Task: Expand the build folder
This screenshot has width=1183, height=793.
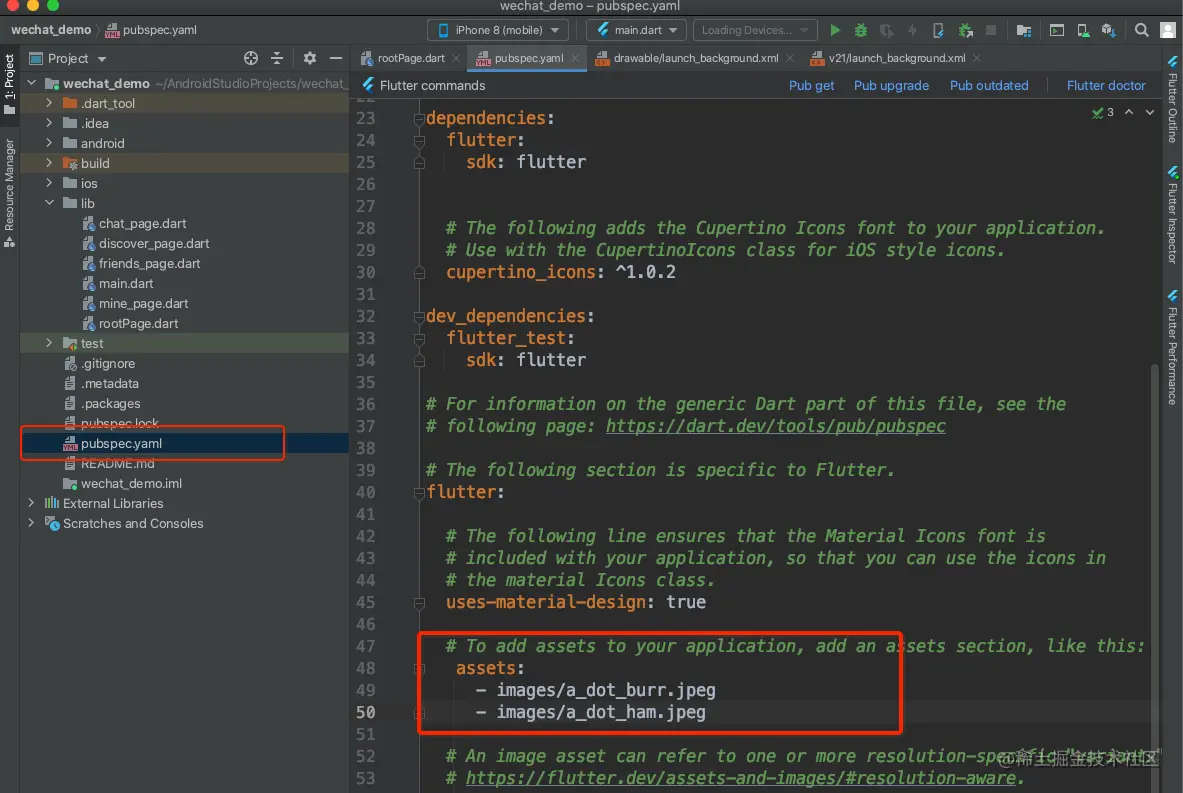Action: point(49,163)
